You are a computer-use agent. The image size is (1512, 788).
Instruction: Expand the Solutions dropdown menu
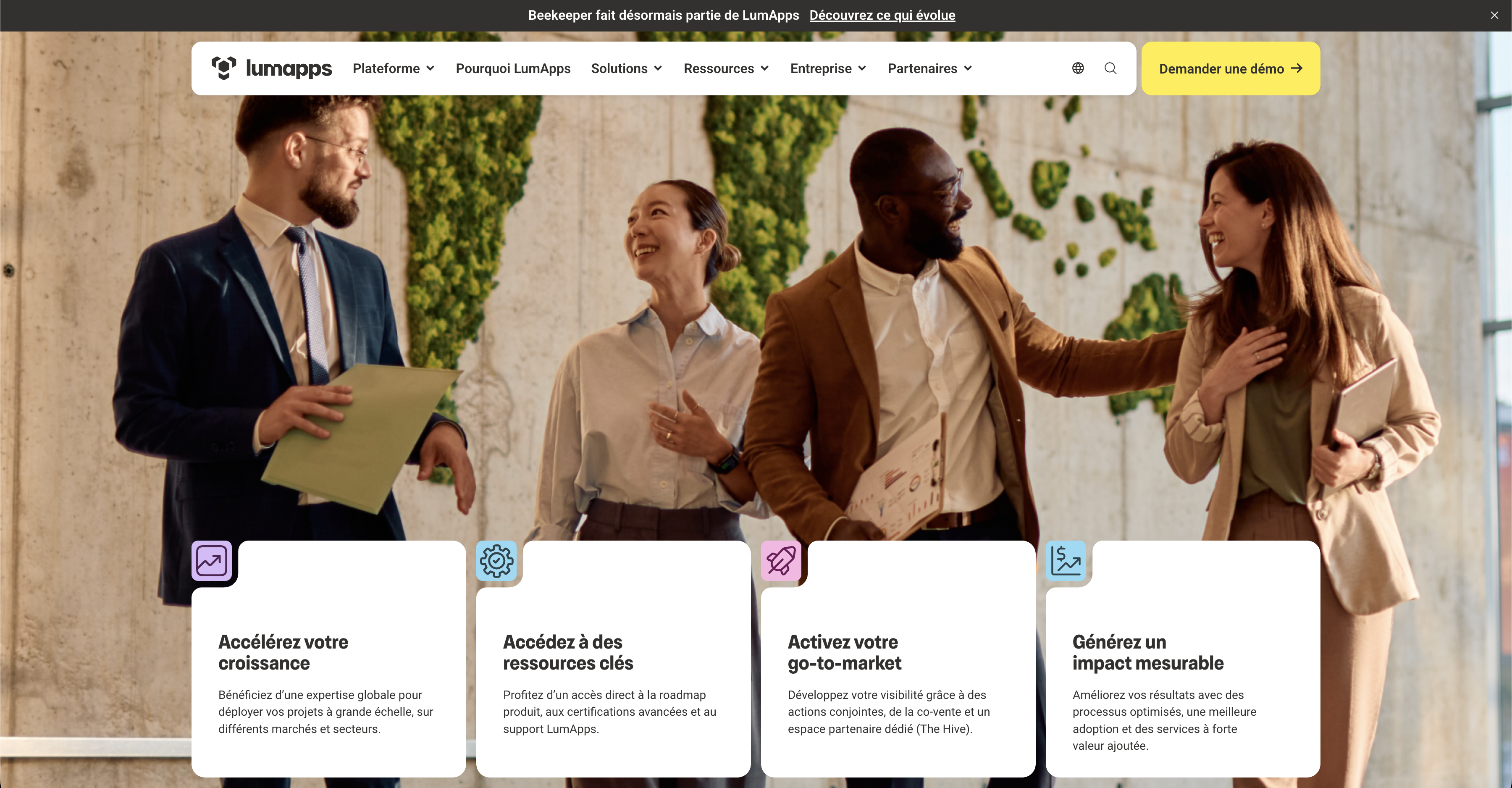click(x=627, y=69)
